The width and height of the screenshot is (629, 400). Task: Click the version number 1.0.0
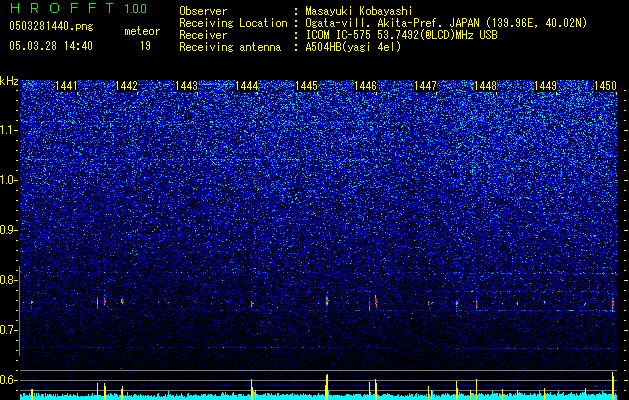click(135, 9)
